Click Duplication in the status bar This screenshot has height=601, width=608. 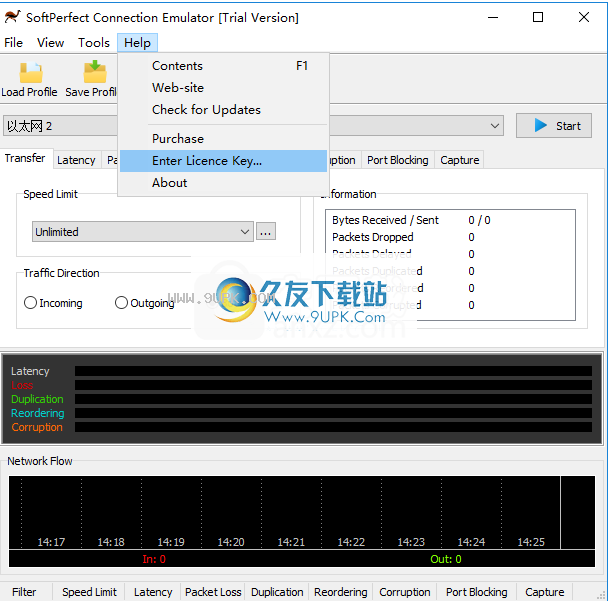(277, 592)
